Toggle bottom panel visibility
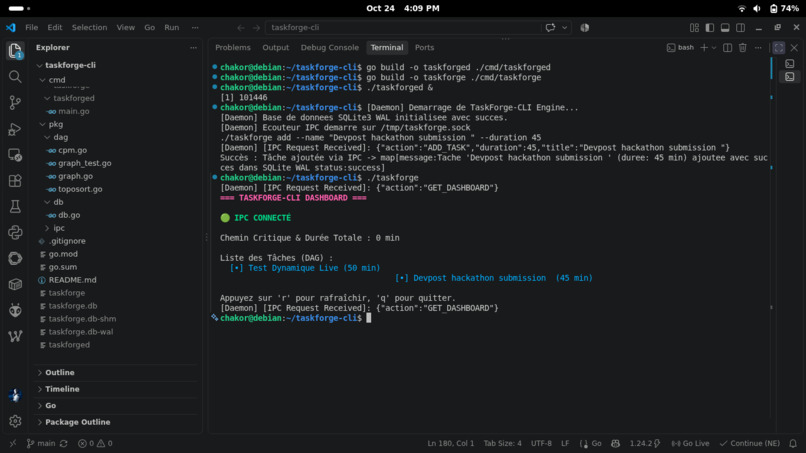This screenshot has width=806, height=453. (725, 28)
